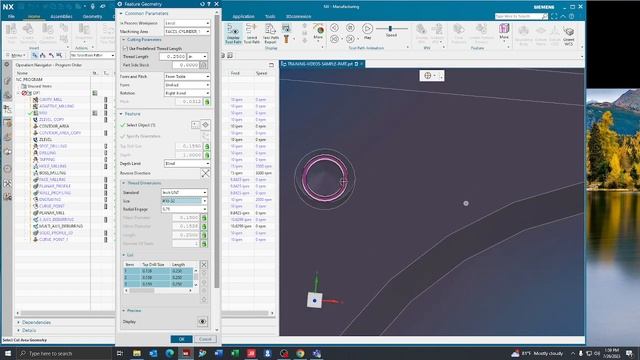Select first row in the thread list

click(158, 271)
